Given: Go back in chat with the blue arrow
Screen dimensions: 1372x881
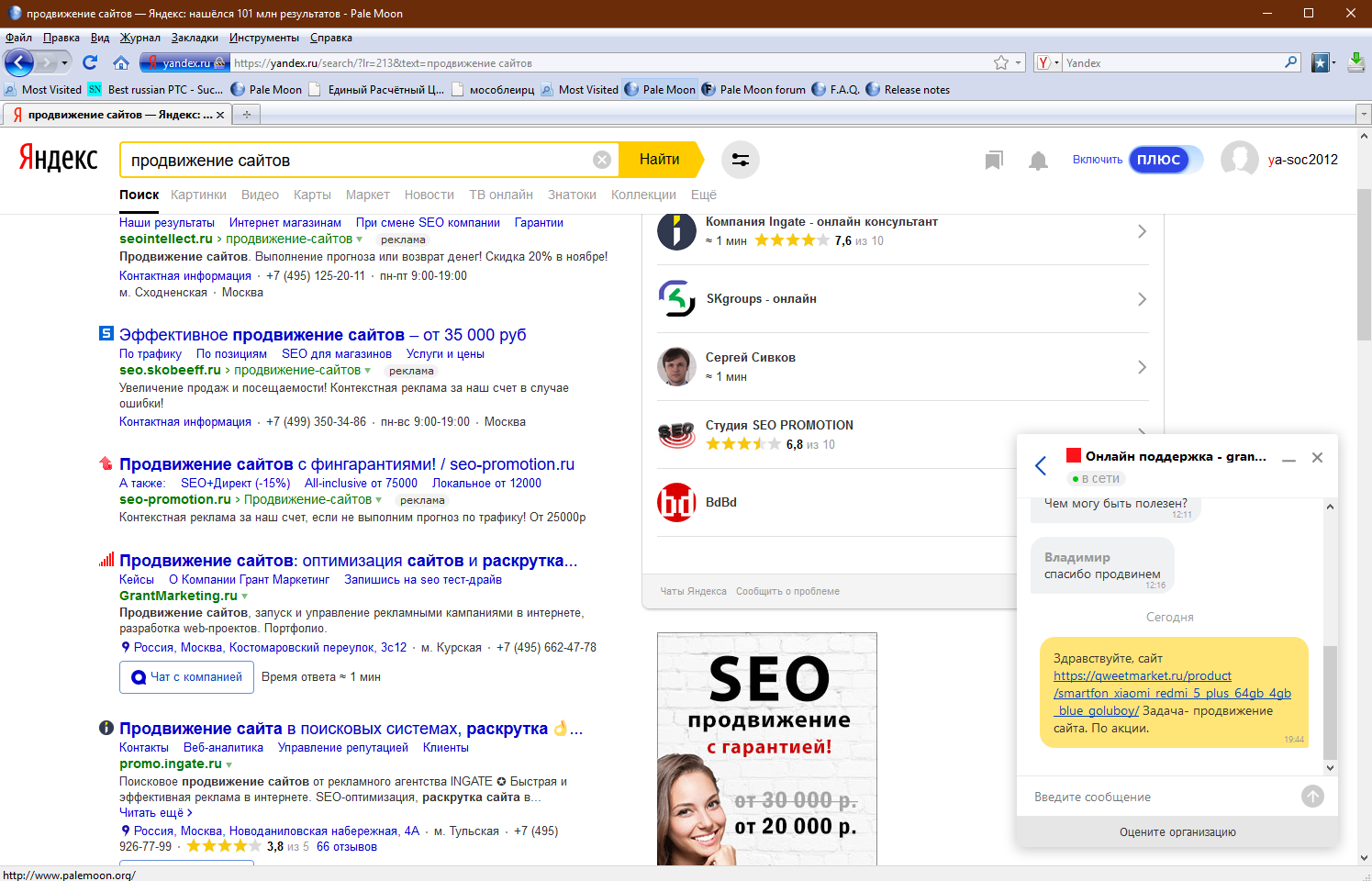Looking at the screenshot, I should 1041,465.
